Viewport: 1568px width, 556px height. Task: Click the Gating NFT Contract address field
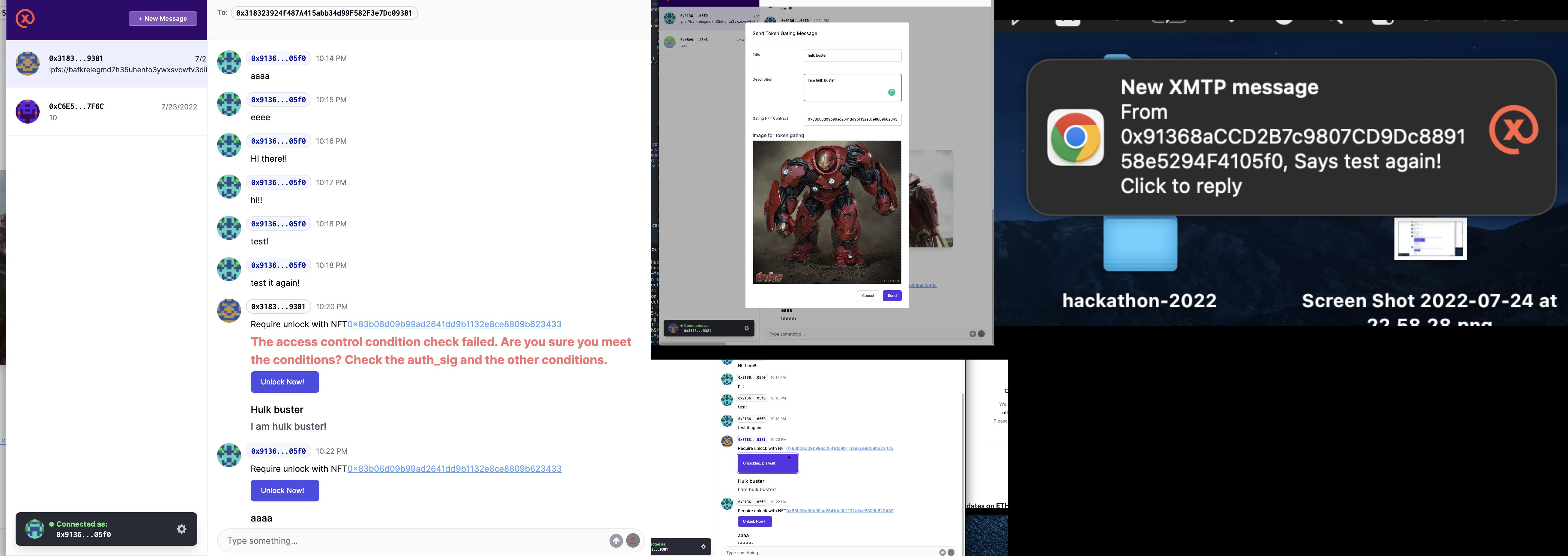(x=852, y=119)
